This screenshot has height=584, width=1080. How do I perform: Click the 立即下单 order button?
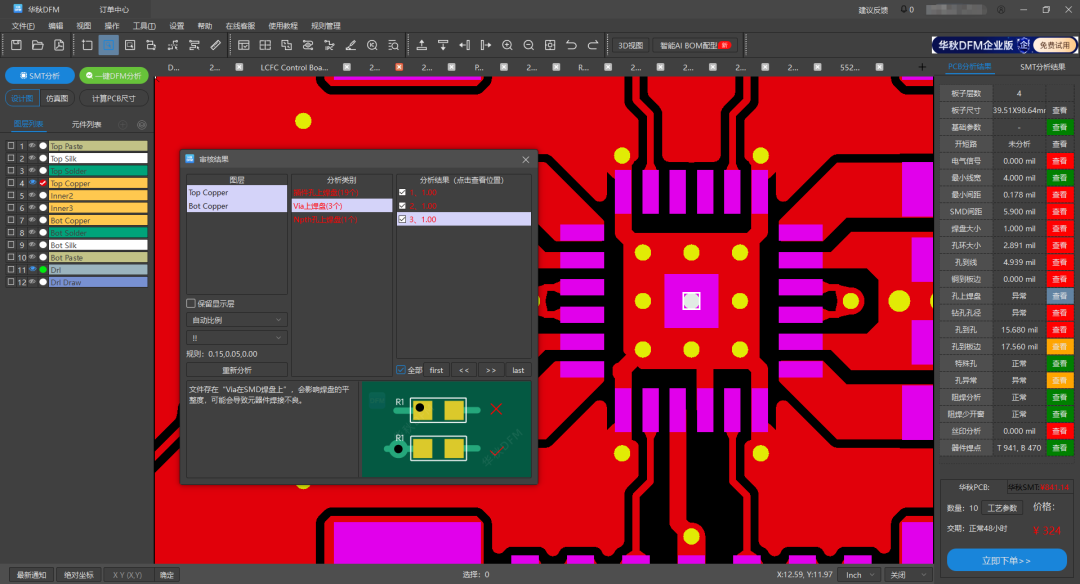tap(1006, 560)
